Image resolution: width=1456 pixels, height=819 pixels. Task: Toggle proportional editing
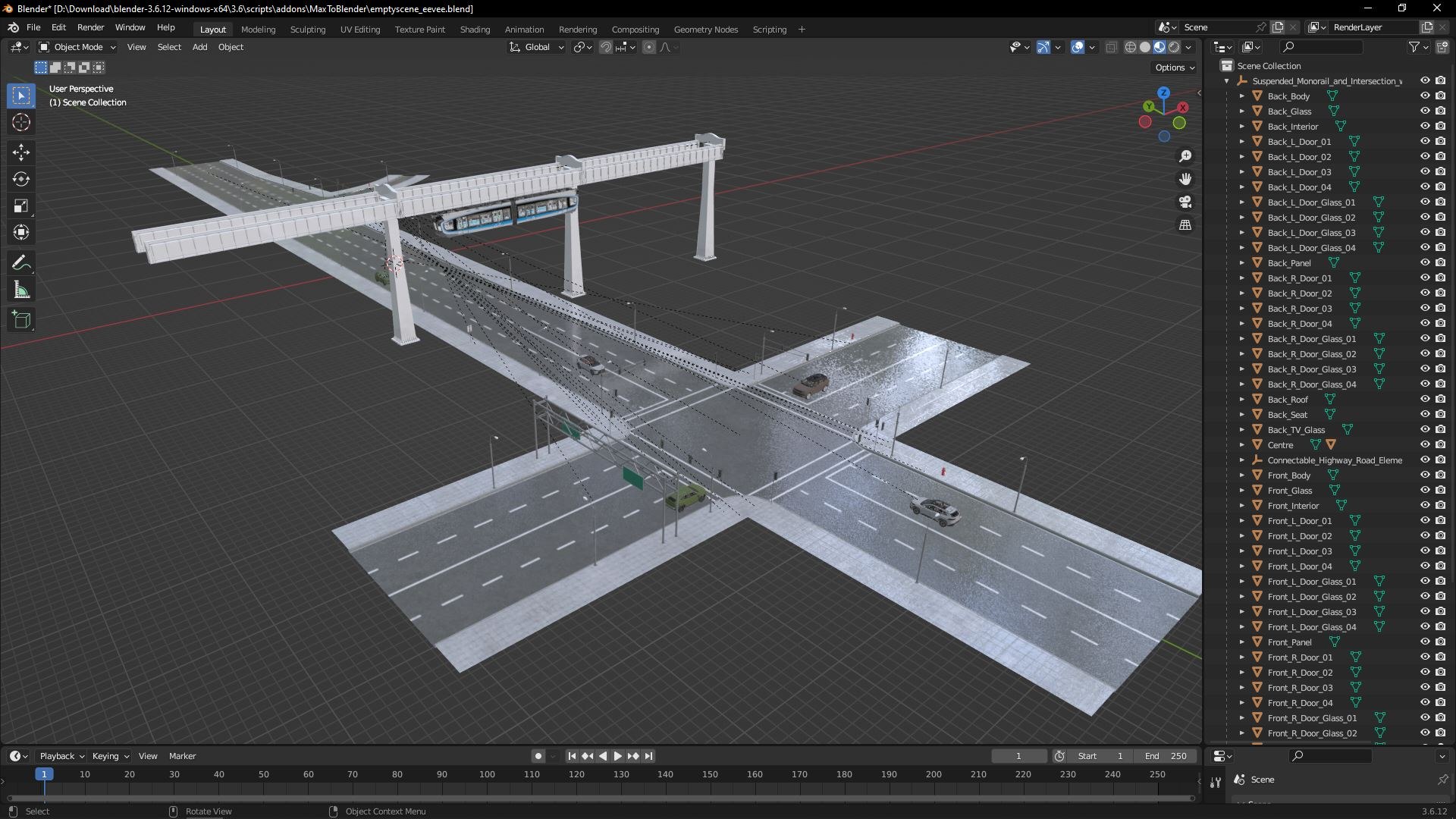click(x=649, y=47)
